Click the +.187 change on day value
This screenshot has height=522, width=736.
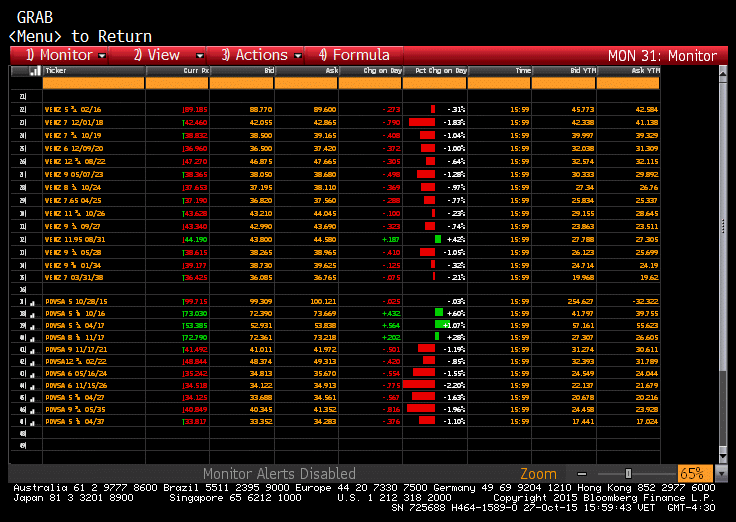[391, 239]
